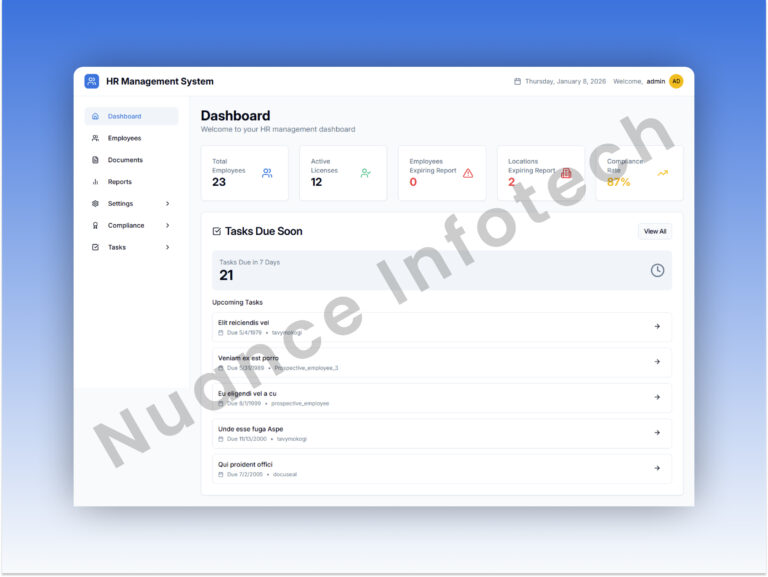
Task: Open the 'Qui proident offici' task row
Action: point(441,468)
